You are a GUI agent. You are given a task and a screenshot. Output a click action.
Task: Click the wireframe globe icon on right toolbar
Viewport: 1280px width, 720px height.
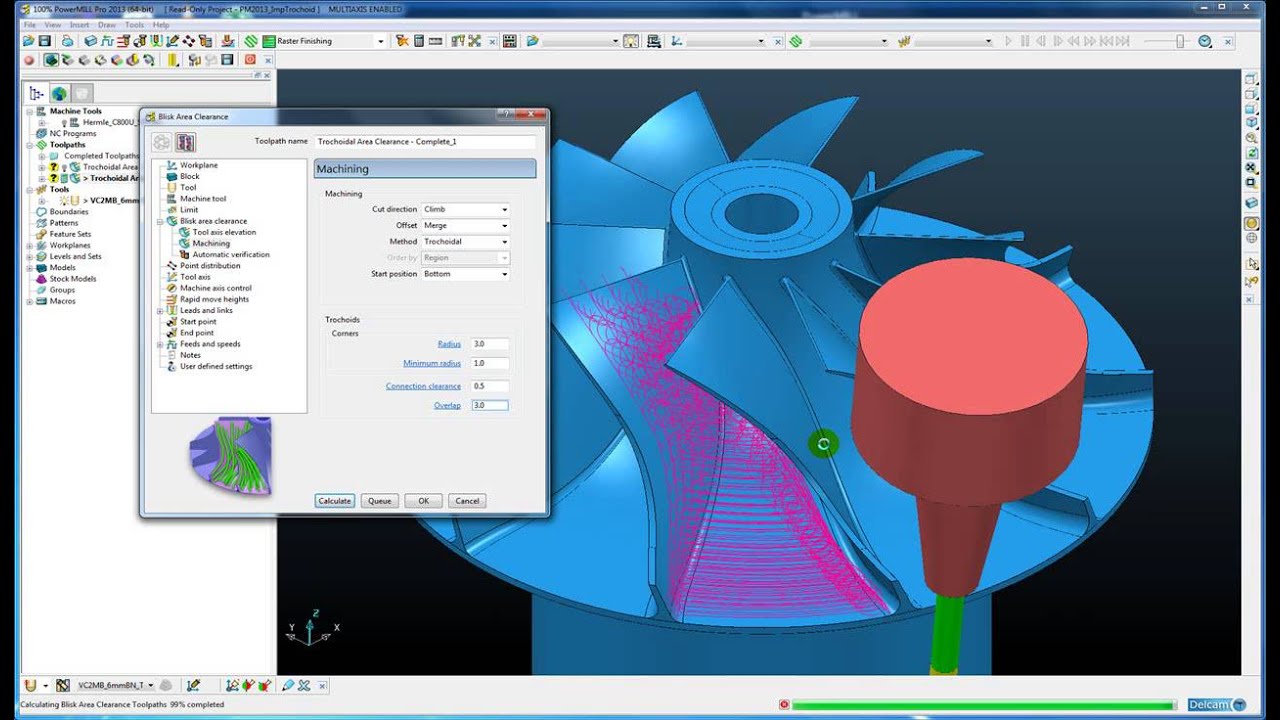[1252, 238]
